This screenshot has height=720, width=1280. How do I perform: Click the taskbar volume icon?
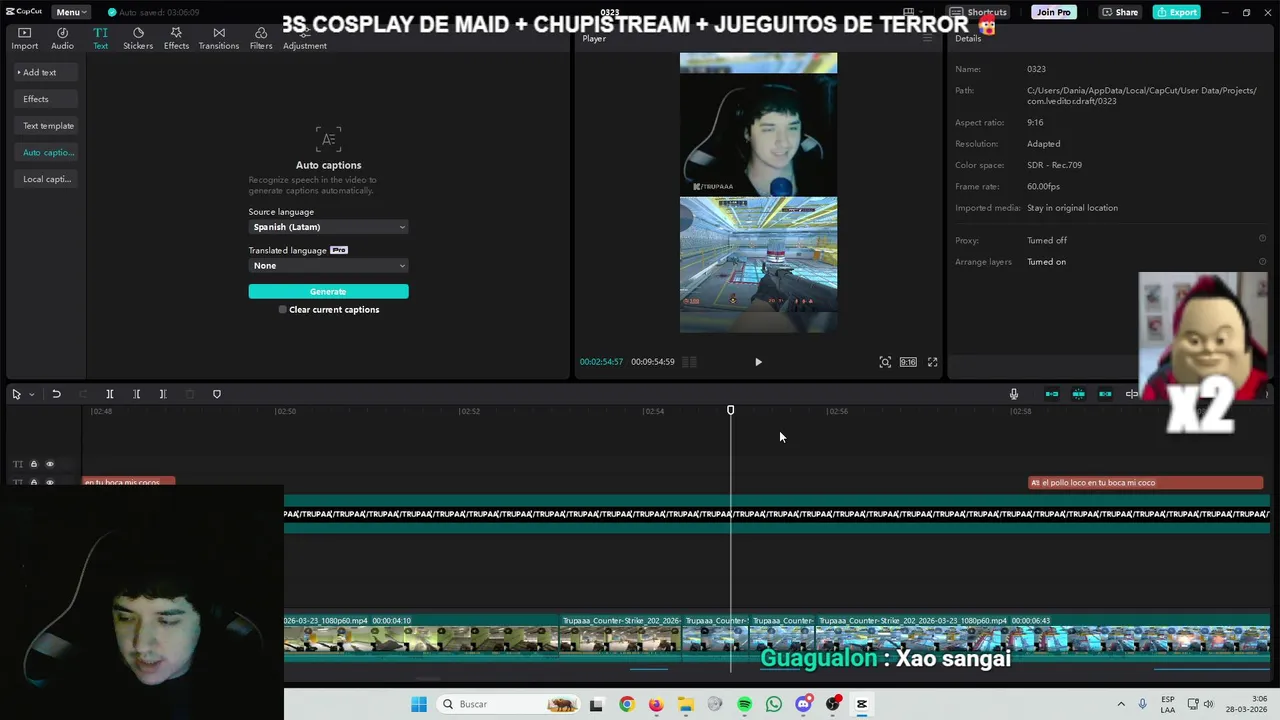(1208, 704)
